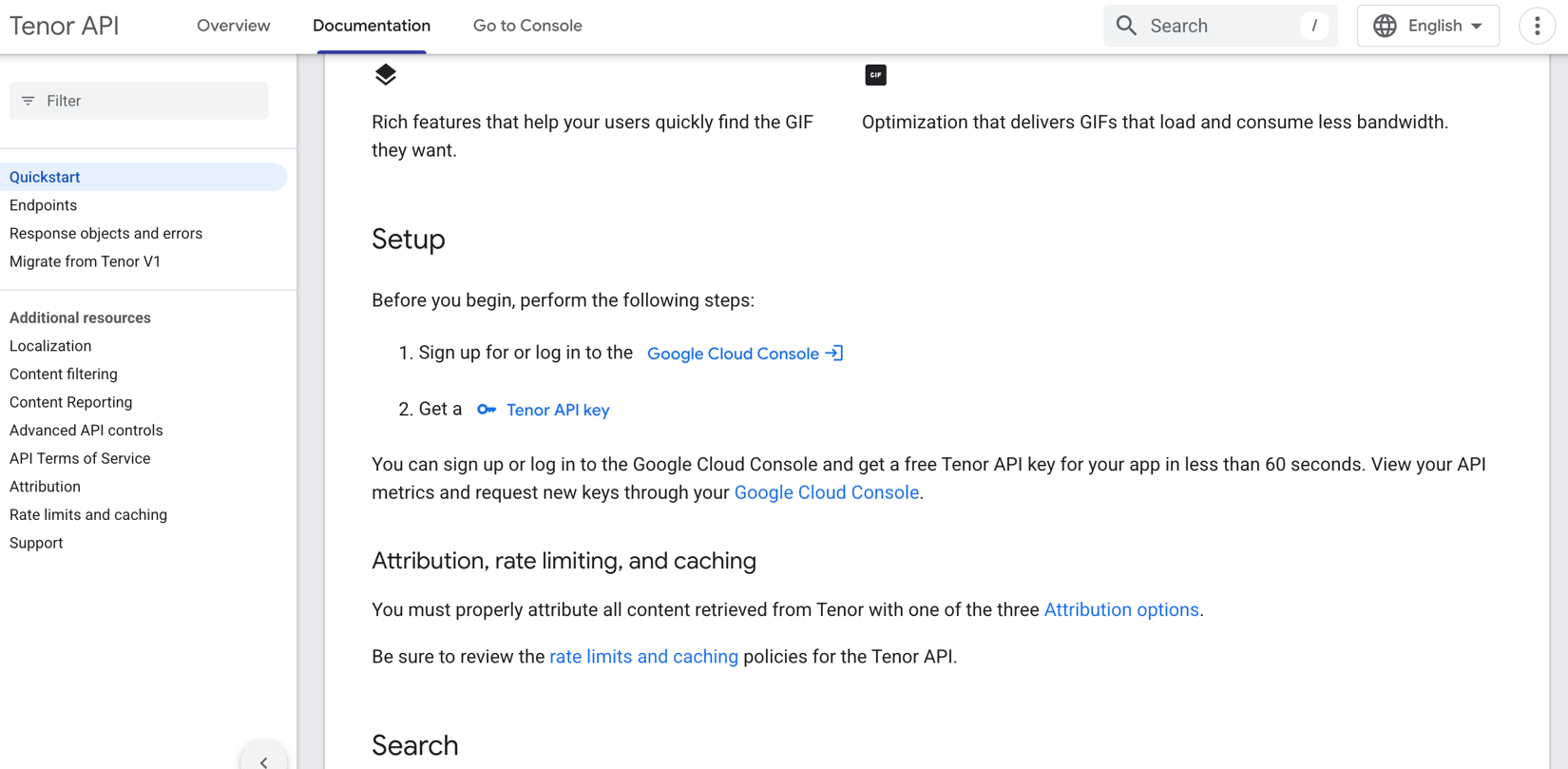Click the Tenor API key link
Screen dimensions: 1568x769
click(x=558, y=410)
